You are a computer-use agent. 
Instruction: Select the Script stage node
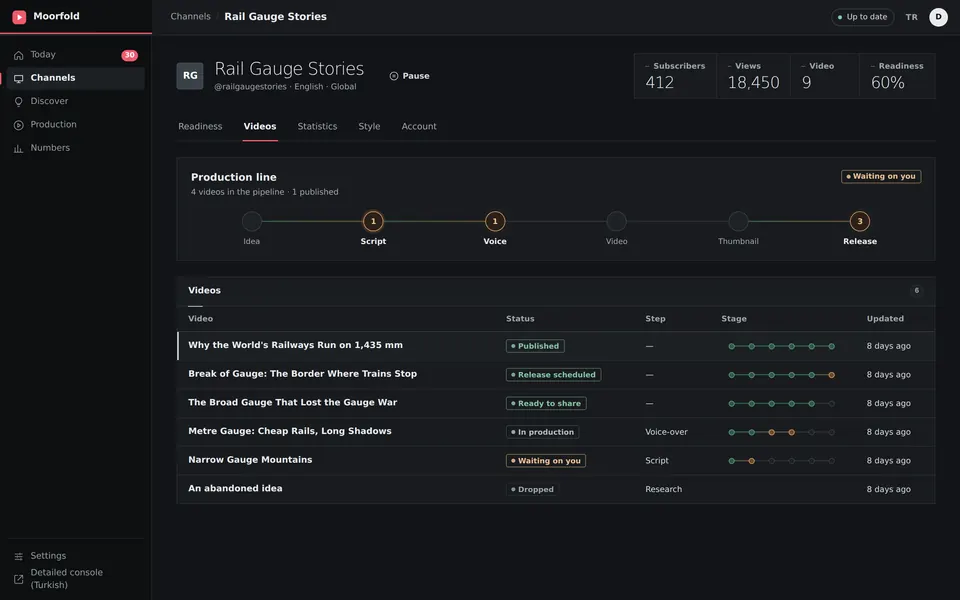373,221
